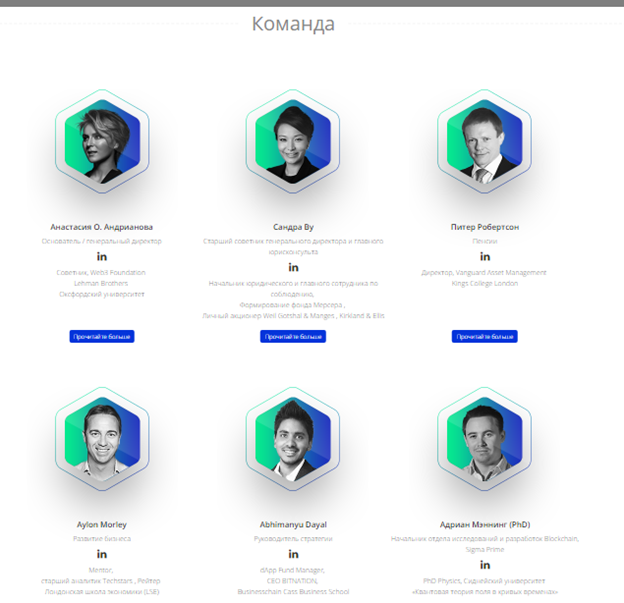Open Aylon Morley's LinkedIn icon

(102, 554)
